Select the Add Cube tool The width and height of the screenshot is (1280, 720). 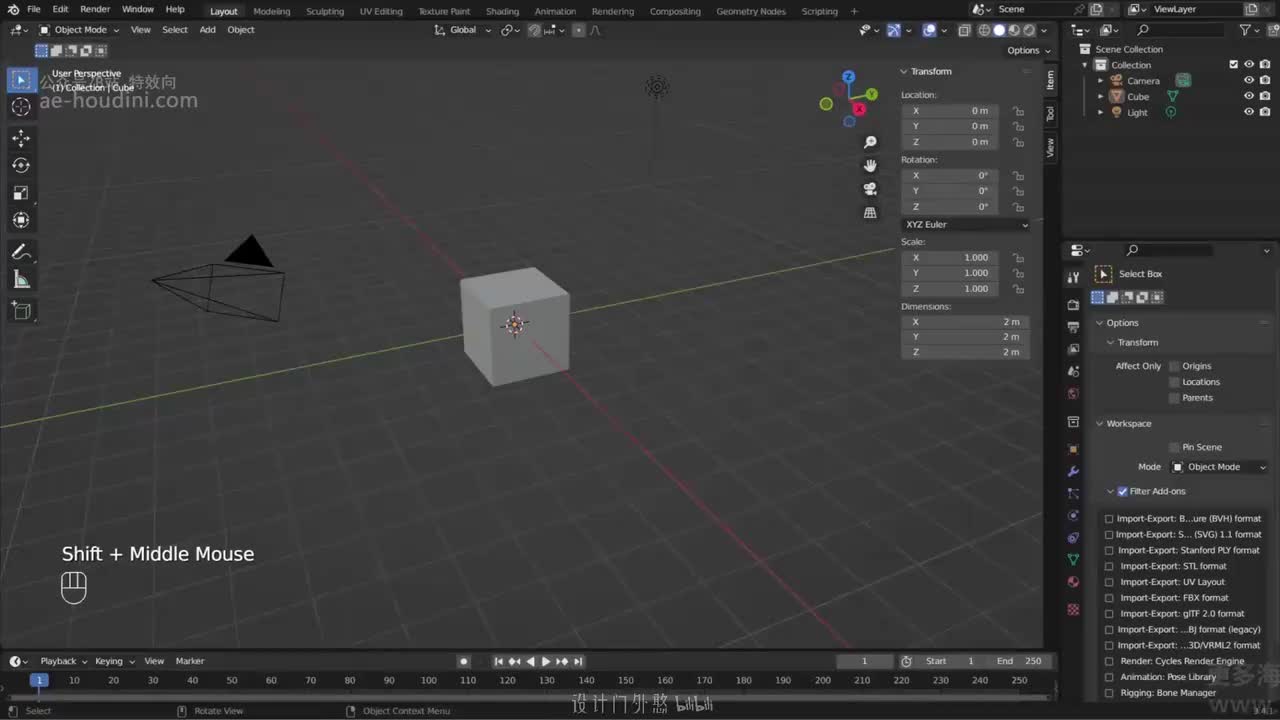(21, 311)
